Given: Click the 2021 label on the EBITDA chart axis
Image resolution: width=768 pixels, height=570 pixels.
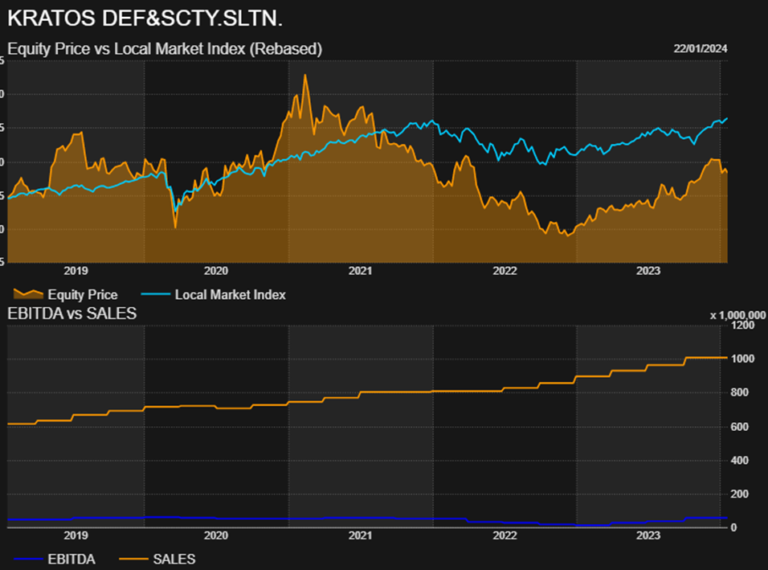Looking at the screenshot, I should 360,535.
